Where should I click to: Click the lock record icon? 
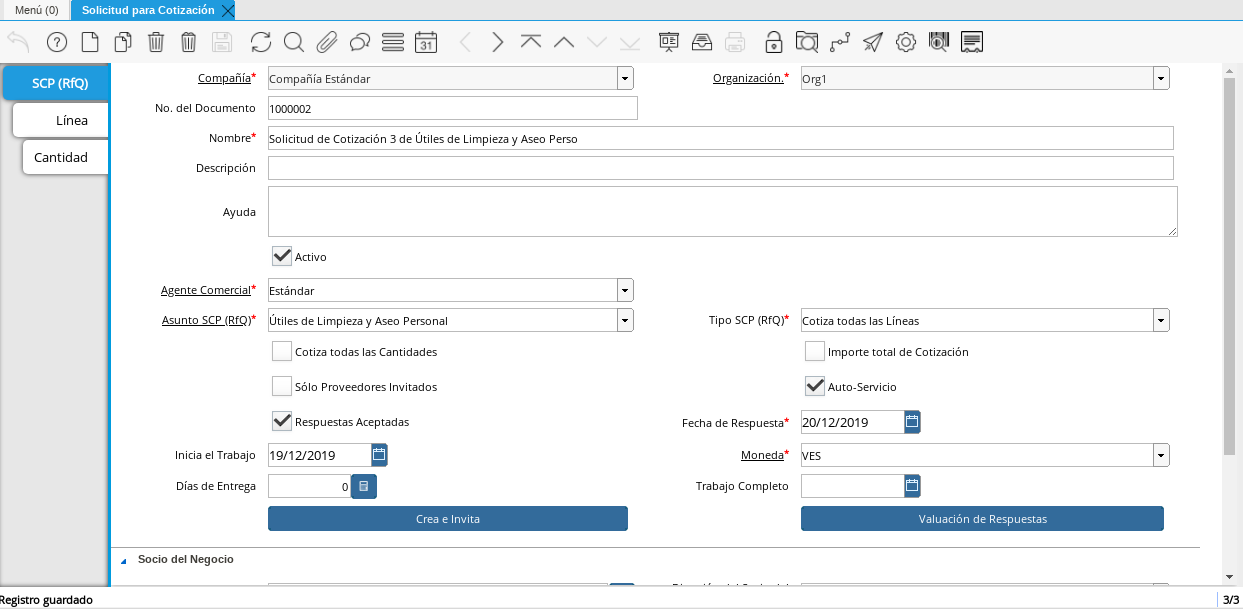(773, 42)
